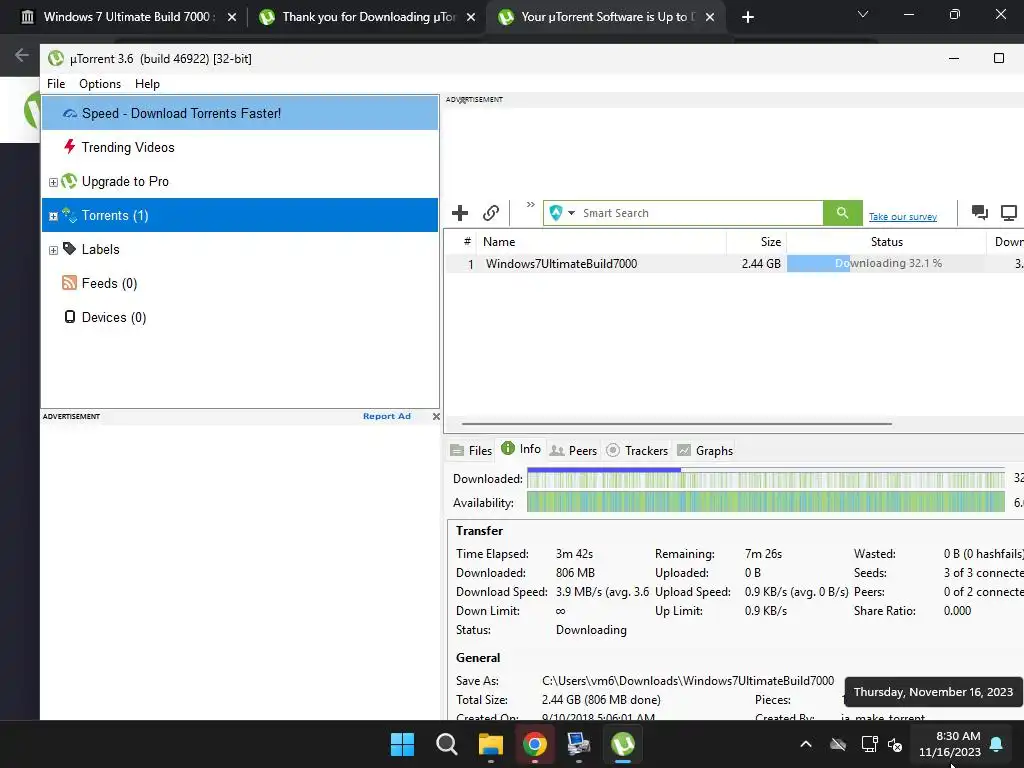Open Trending Videos in sidebar
Screen dimensions: 1024x768
[240, 147]
